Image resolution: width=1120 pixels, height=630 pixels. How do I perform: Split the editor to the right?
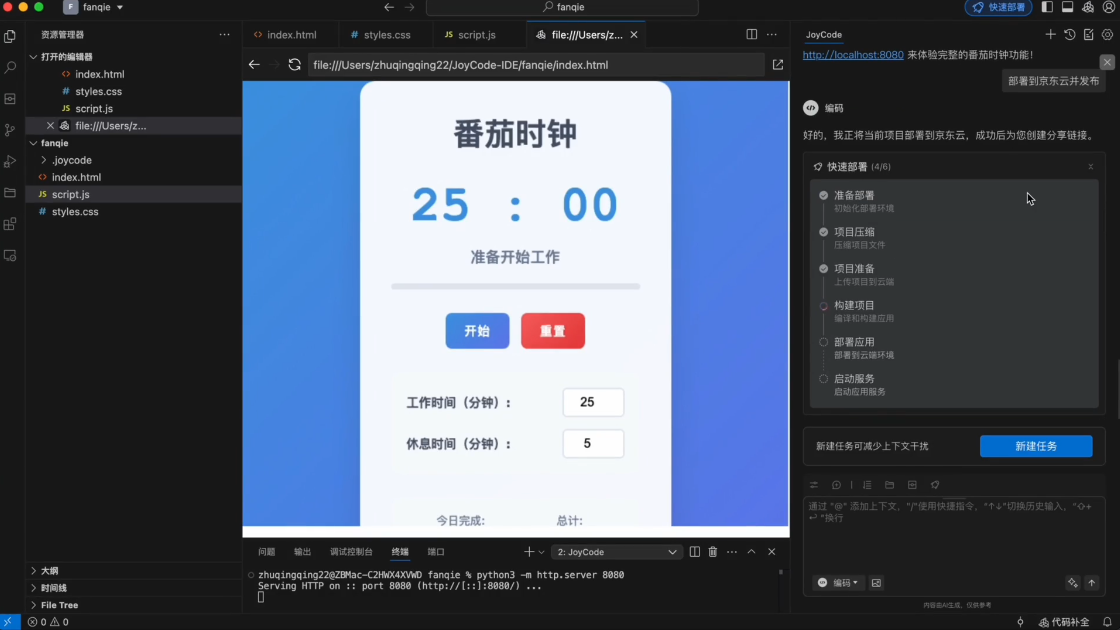tap(751, 34)
